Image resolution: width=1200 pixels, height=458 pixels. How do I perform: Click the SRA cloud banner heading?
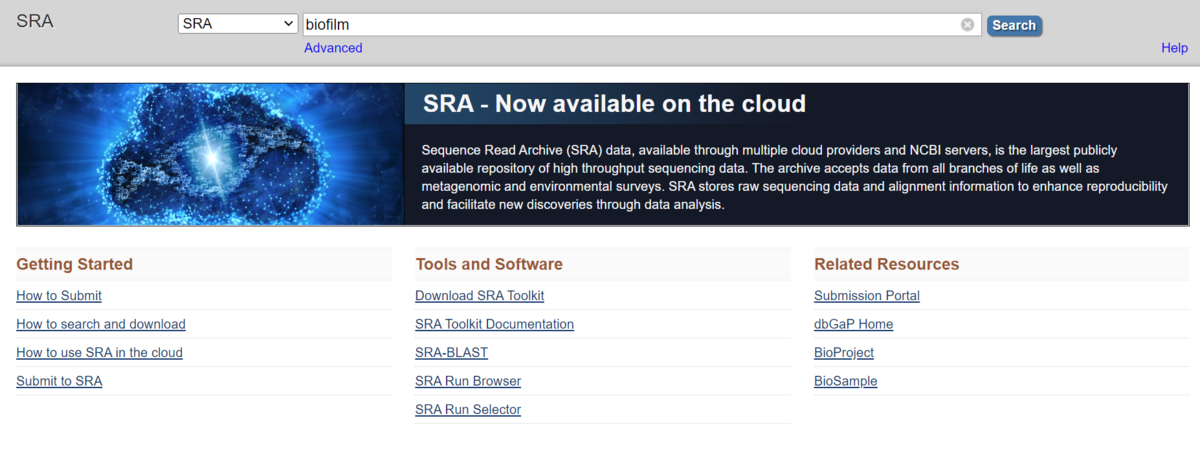click(x=614, y=104)
